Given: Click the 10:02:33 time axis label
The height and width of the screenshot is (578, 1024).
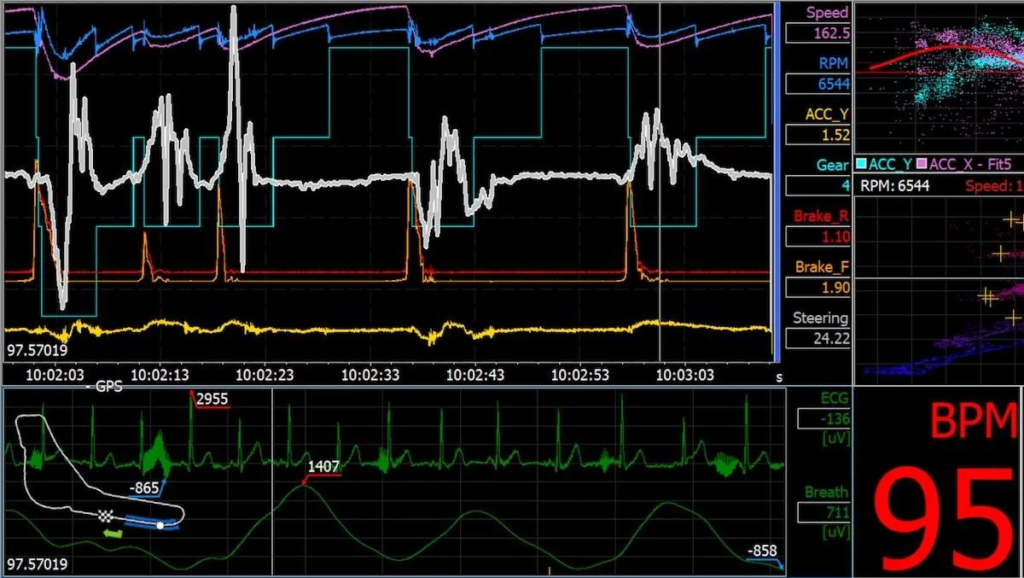Looking at the screenshot, I should (x=371, y=374).
